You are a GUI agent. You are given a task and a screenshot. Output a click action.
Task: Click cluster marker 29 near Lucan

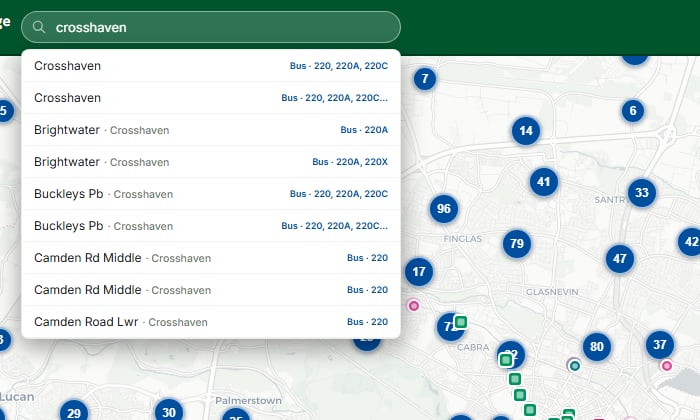[x=74, y=412]
